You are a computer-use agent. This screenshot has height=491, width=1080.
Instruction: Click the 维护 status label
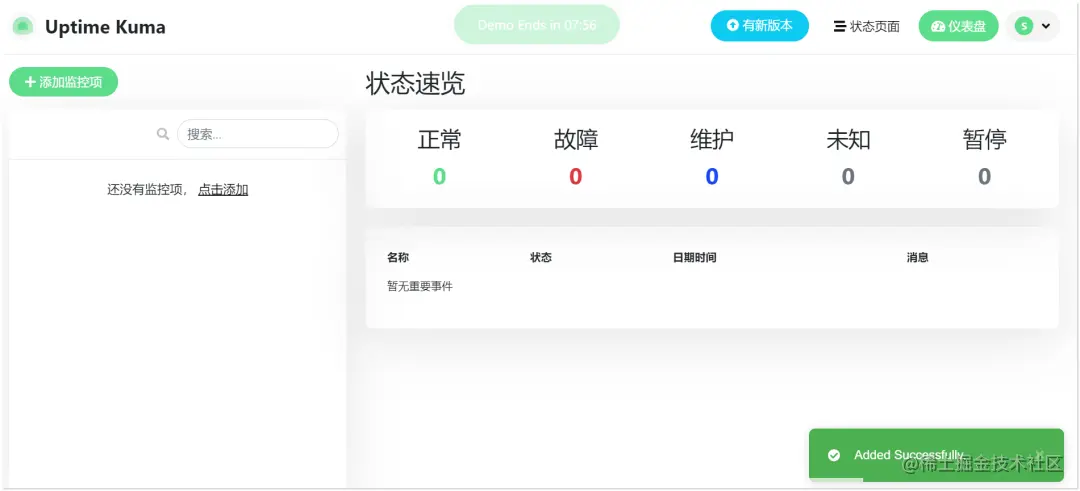712,140
